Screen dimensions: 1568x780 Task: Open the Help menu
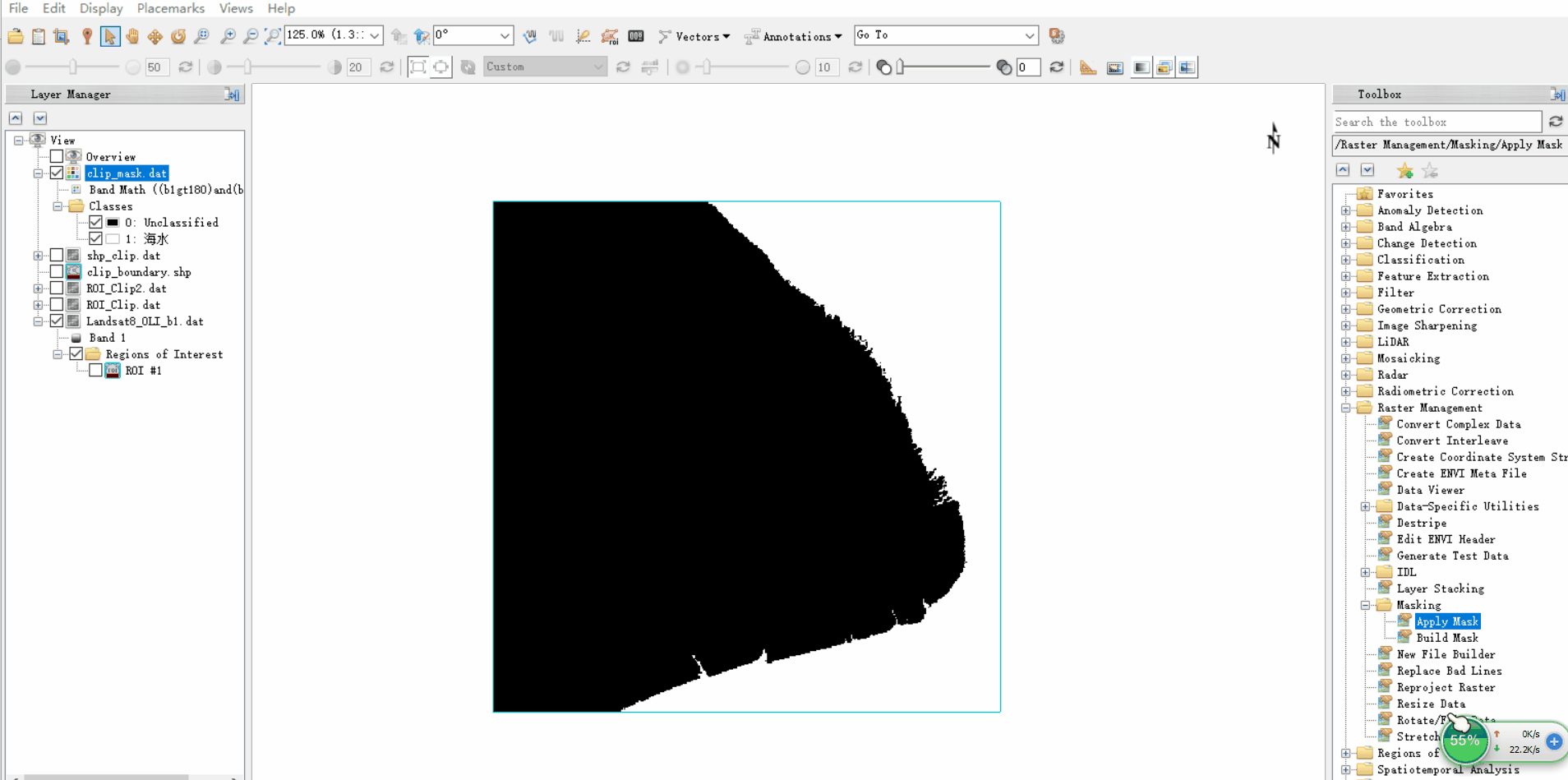pos(281,8)
